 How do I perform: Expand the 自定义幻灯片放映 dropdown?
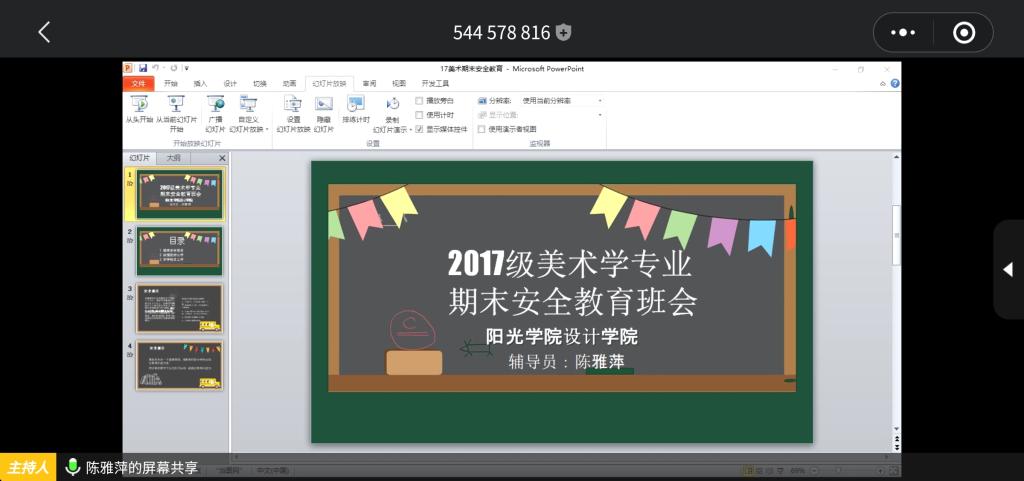[x=267, y=129]
